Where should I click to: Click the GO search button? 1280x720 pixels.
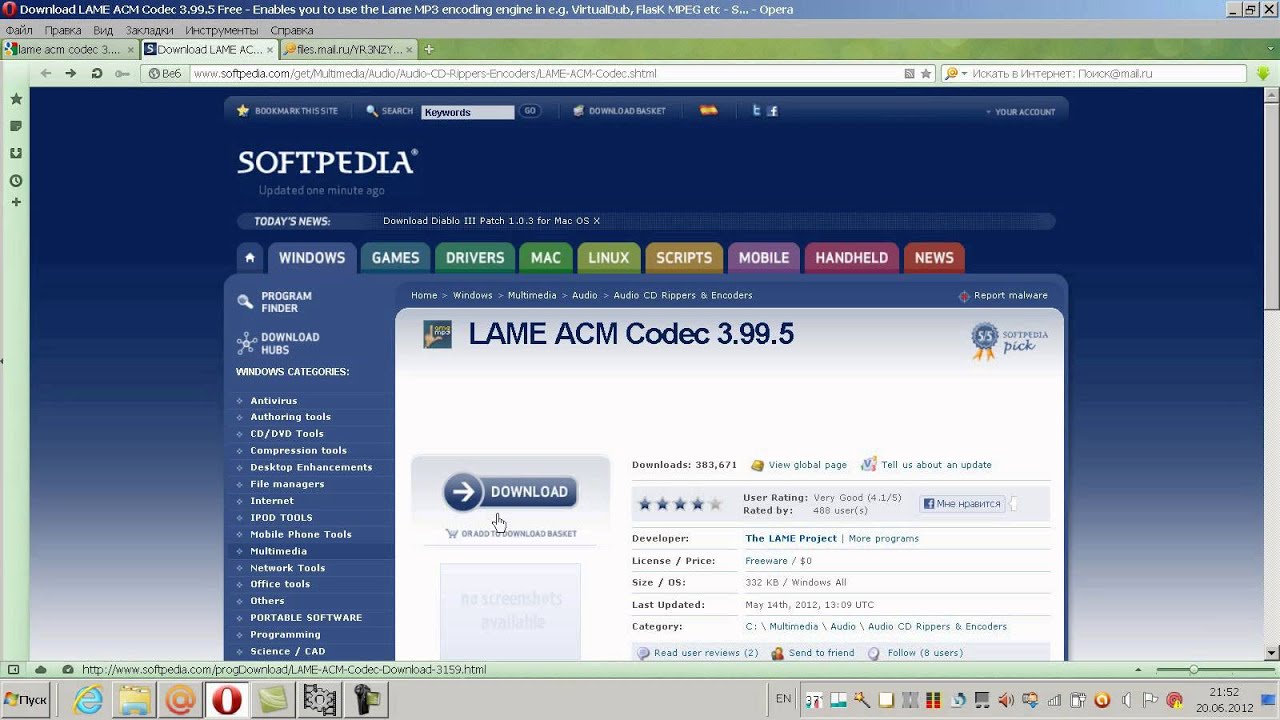pyautogui.click(x=530, y=111)
